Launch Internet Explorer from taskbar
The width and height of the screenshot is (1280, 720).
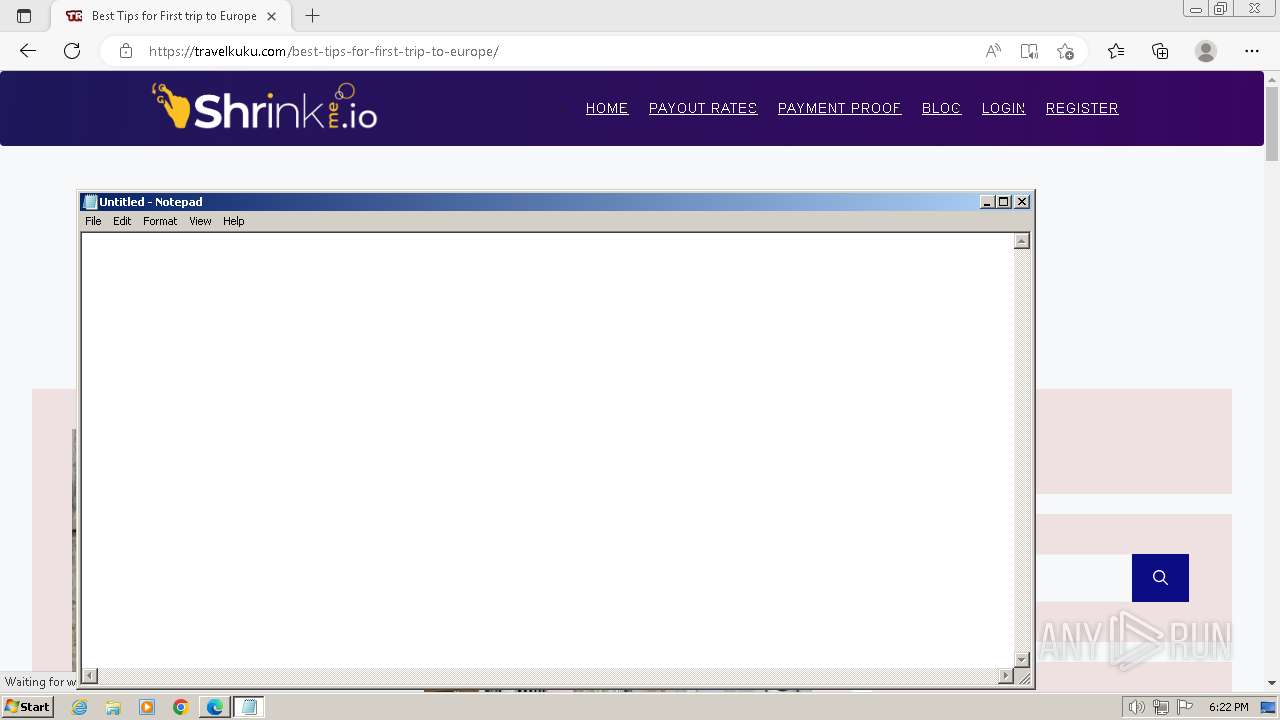(79, 707)
